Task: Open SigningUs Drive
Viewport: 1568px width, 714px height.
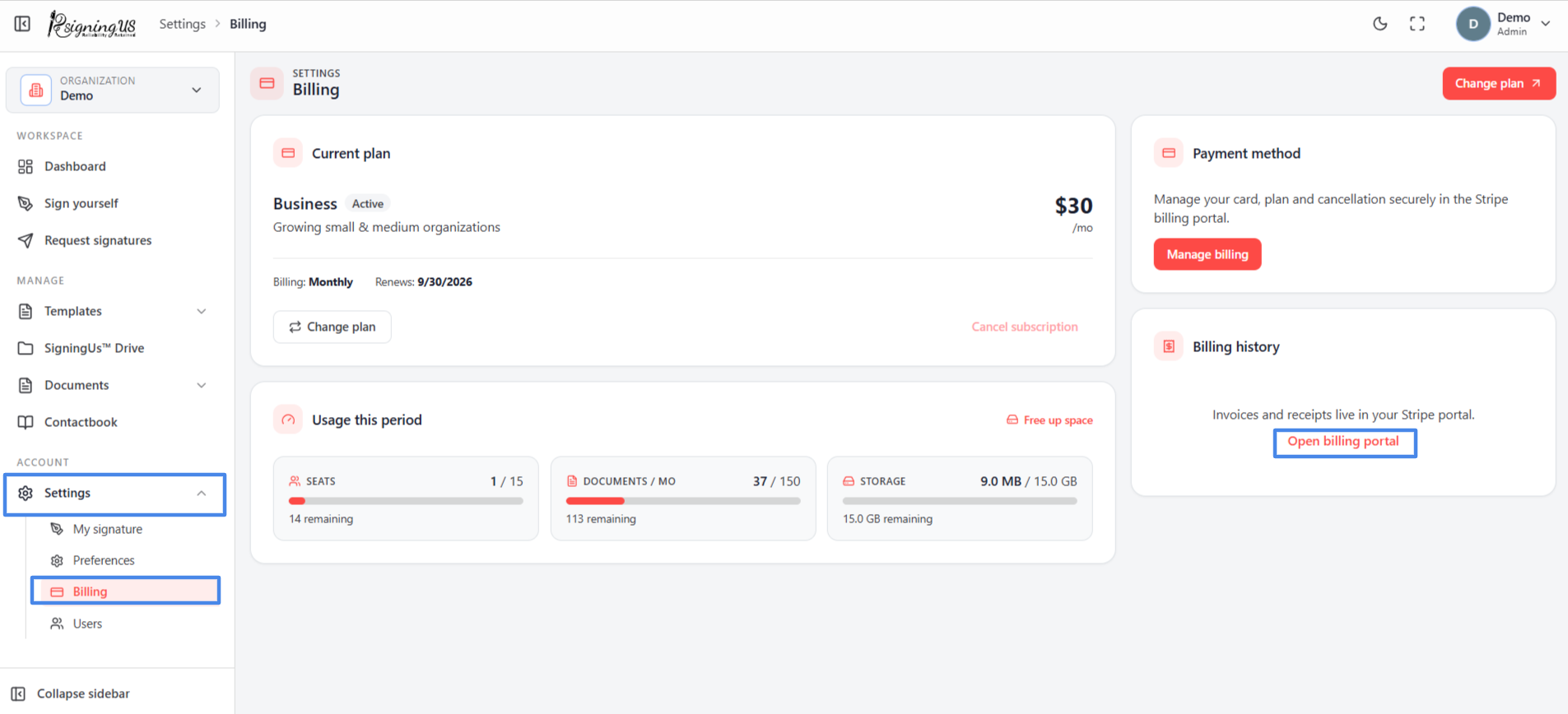Action: [x=113, y=348]
